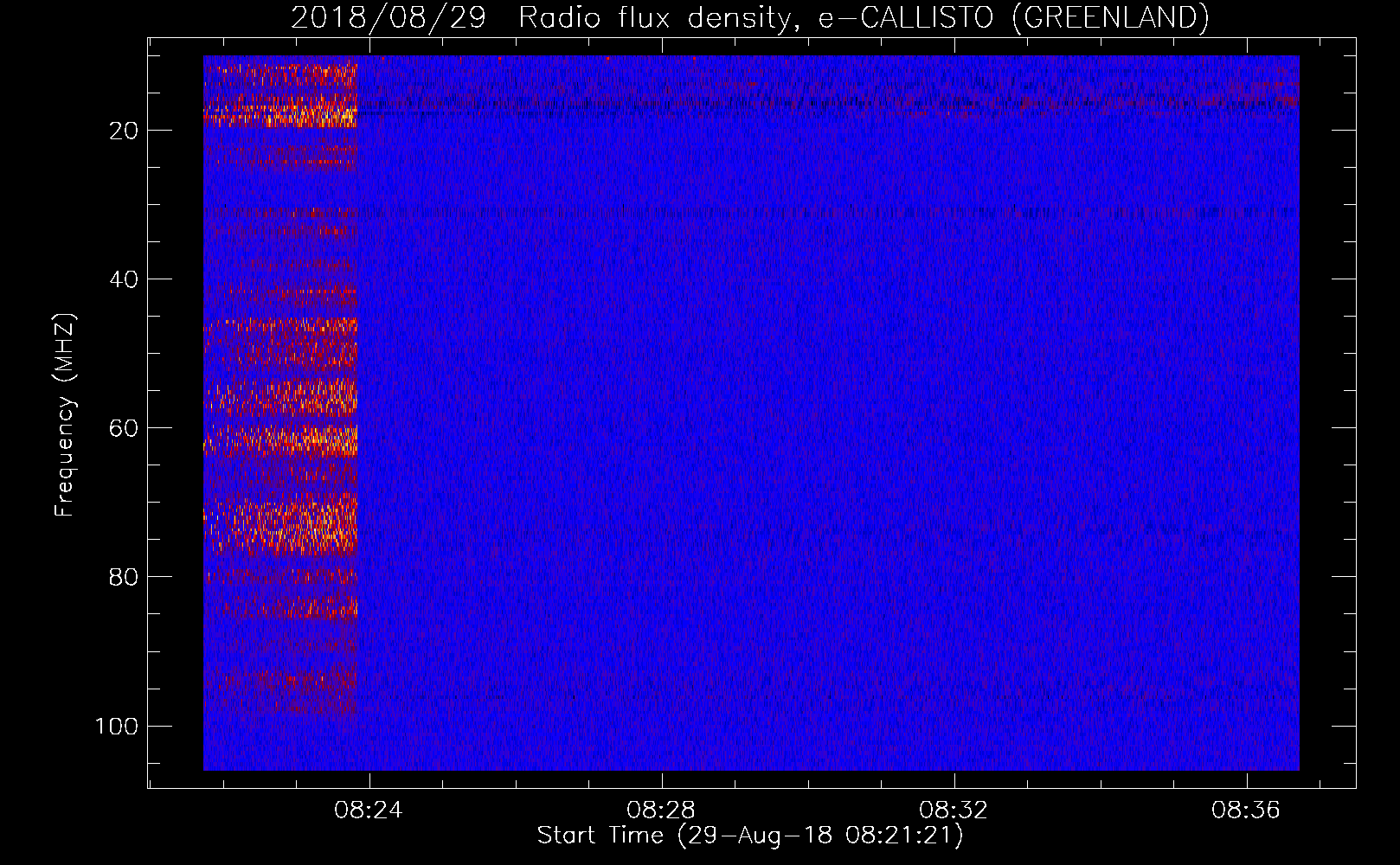This screenshot has height=865, width=1400.
Task: Click the "Start Time (29-Aug-18 08:21:21)" label
Action: (x=750, y=836)
